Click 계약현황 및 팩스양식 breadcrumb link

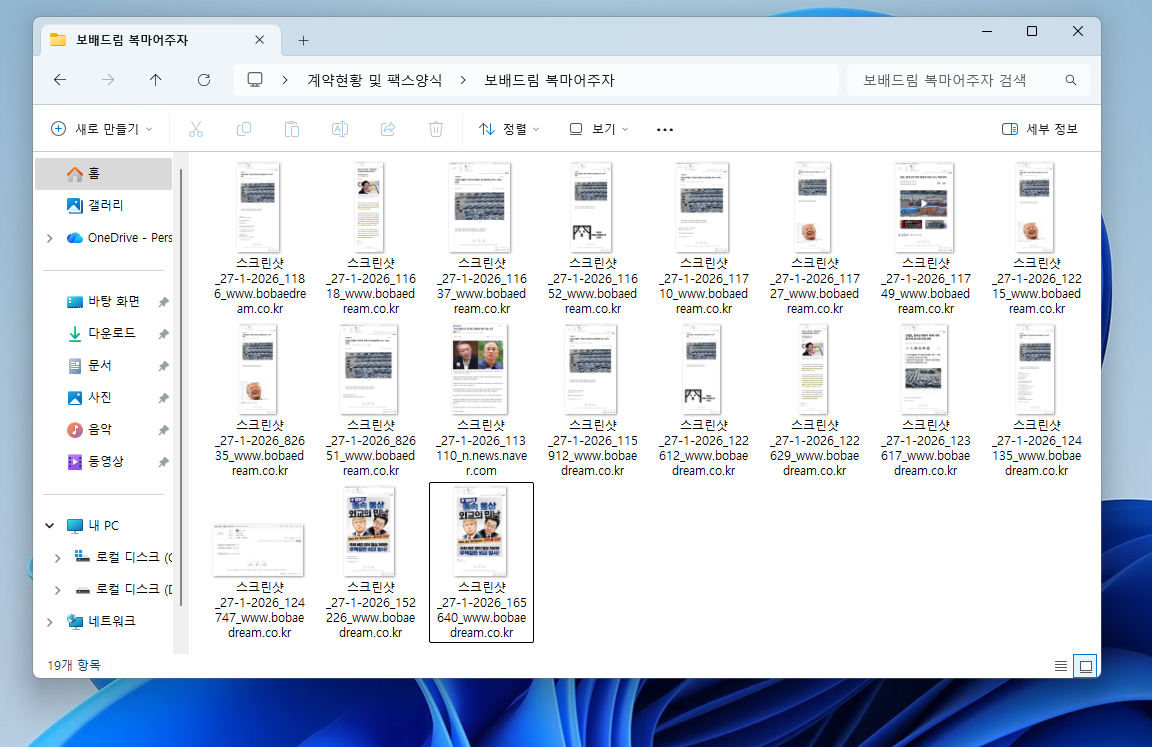pyautogui.click(x=374, y=80)
